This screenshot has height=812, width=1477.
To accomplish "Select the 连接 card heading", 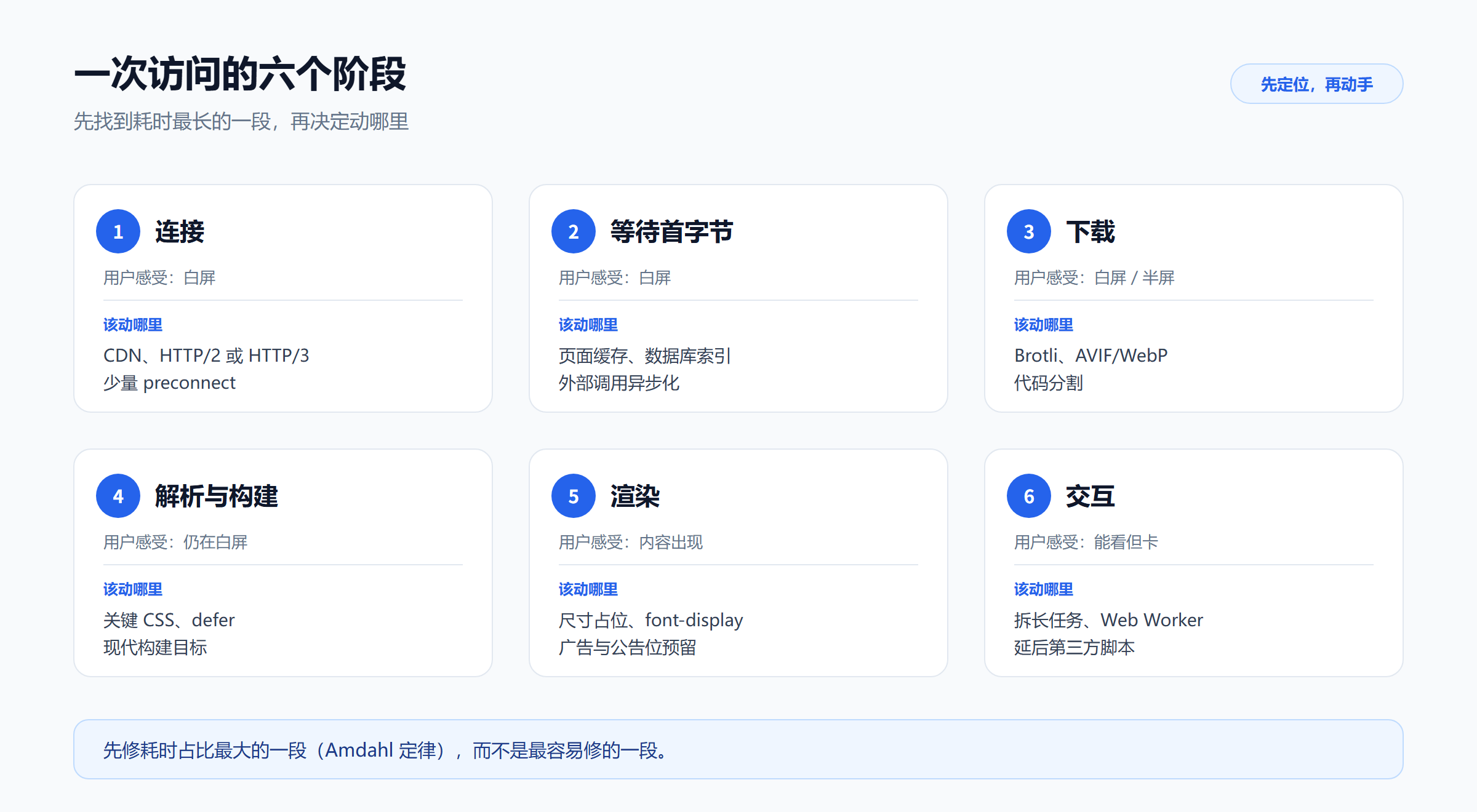I will 180,232.
